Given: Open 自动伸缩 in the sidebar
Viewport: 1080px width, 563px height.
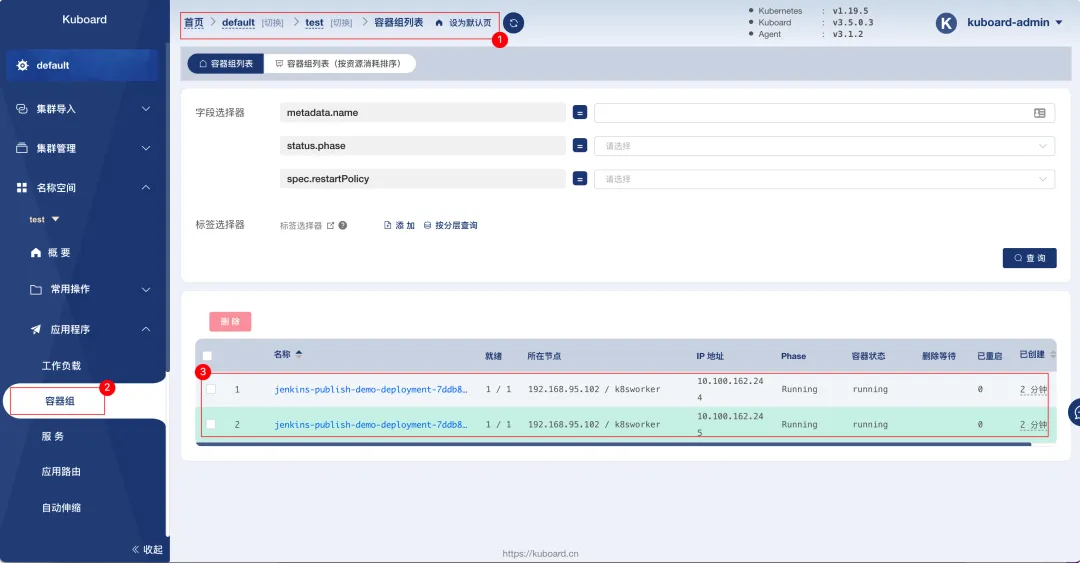Looking at the screenshot, I should (x=61, y=508).
